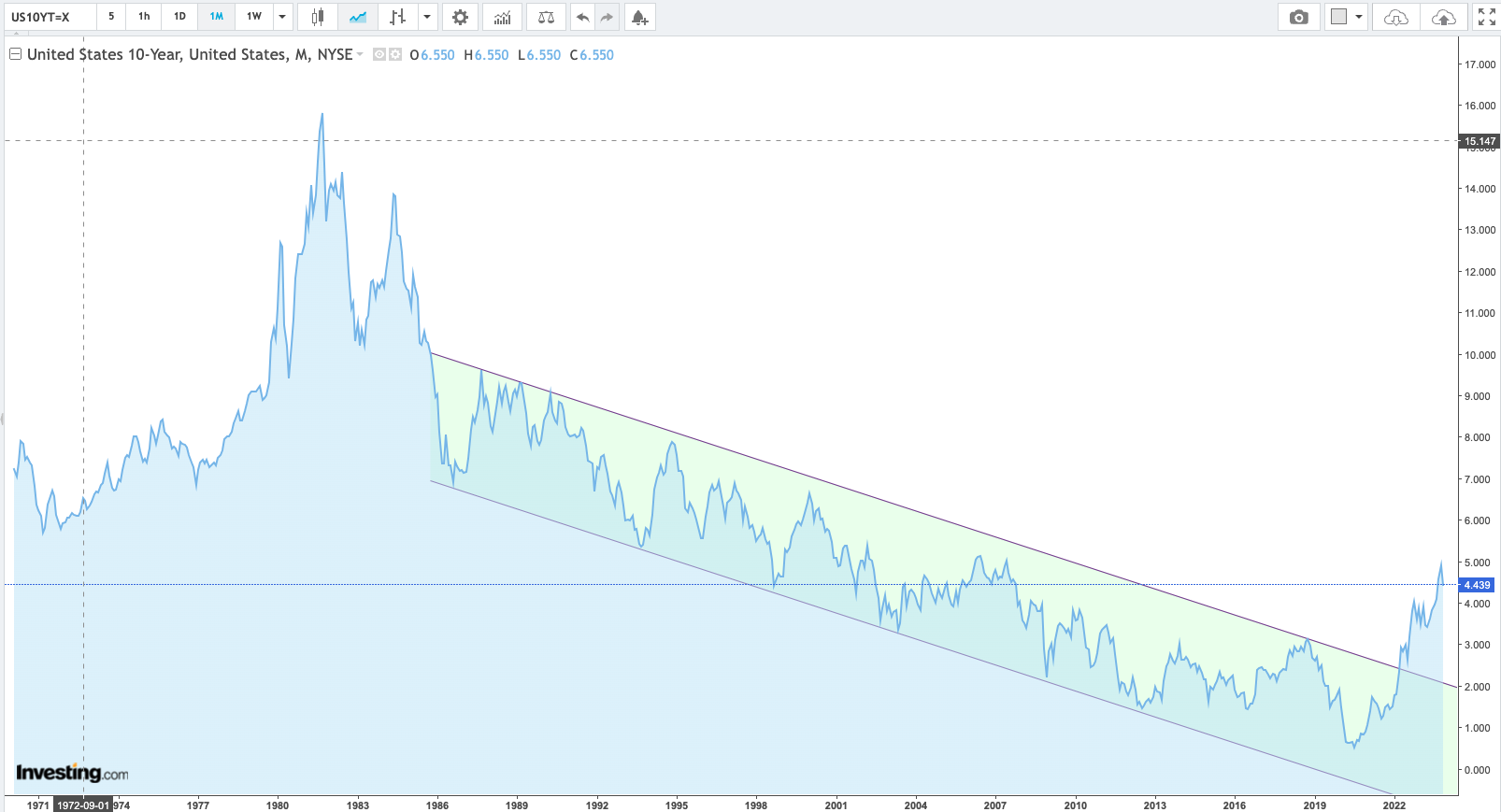Collapse the series legend minus box

15,54
